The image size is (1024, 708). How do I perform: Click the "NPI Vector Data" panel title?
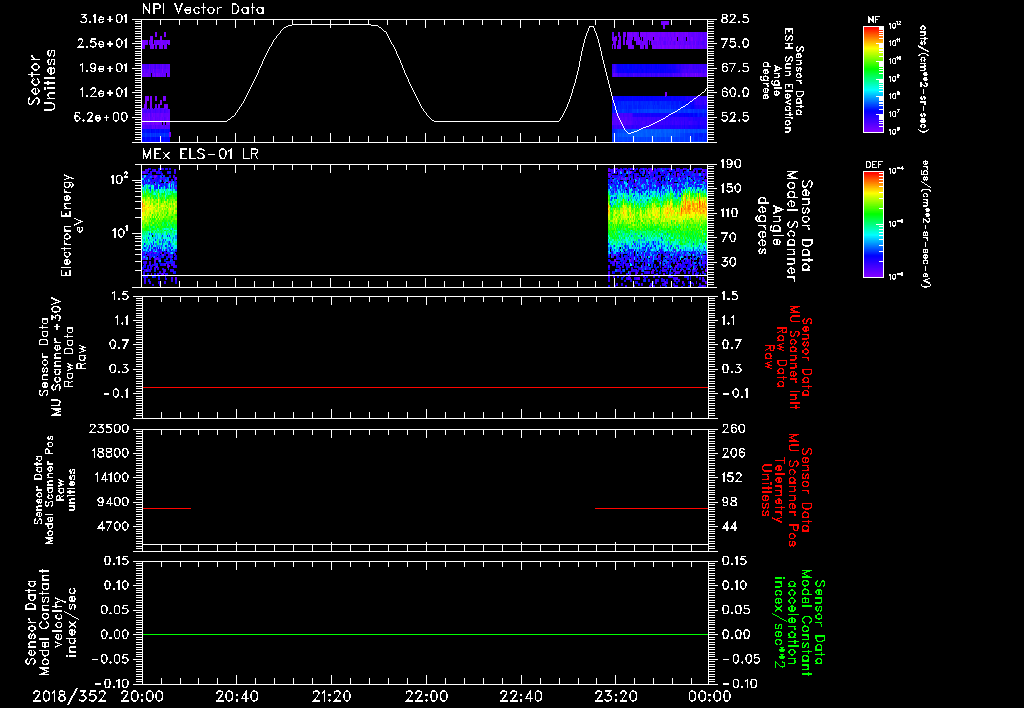pos(203,9)
